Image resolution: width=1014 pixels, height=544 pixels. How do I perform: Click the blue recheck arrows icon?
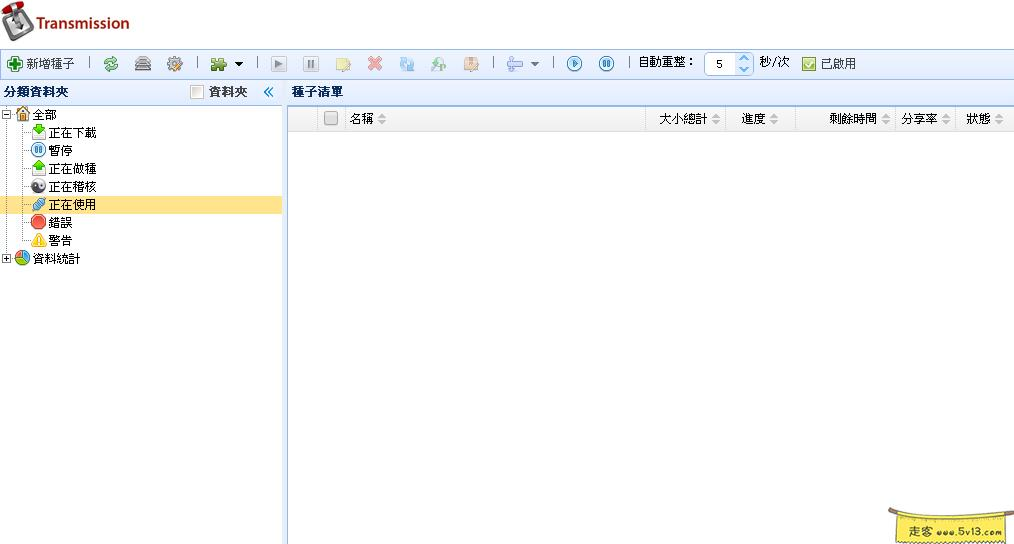coord(407,63)
